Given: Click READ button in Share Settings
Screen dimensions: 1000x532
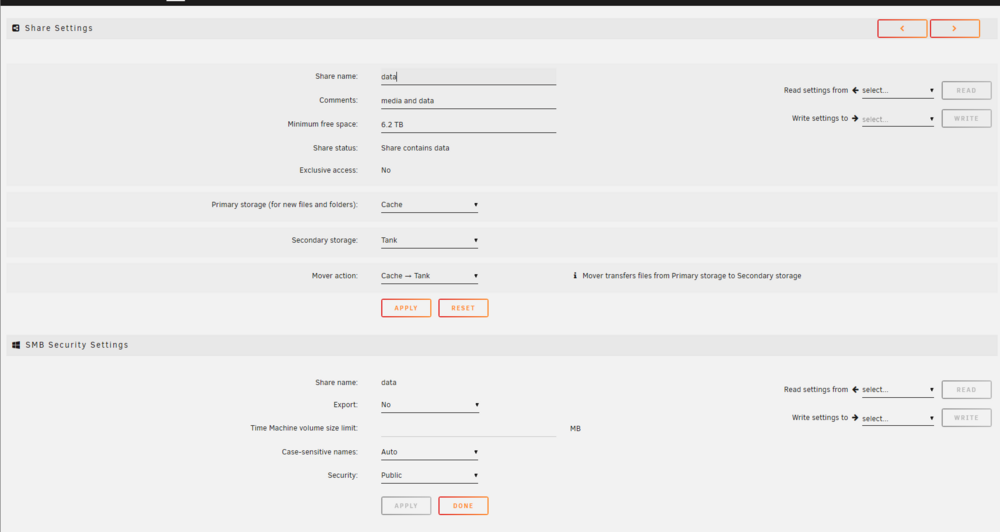Looking at the screenshot, I should [966, 91].
